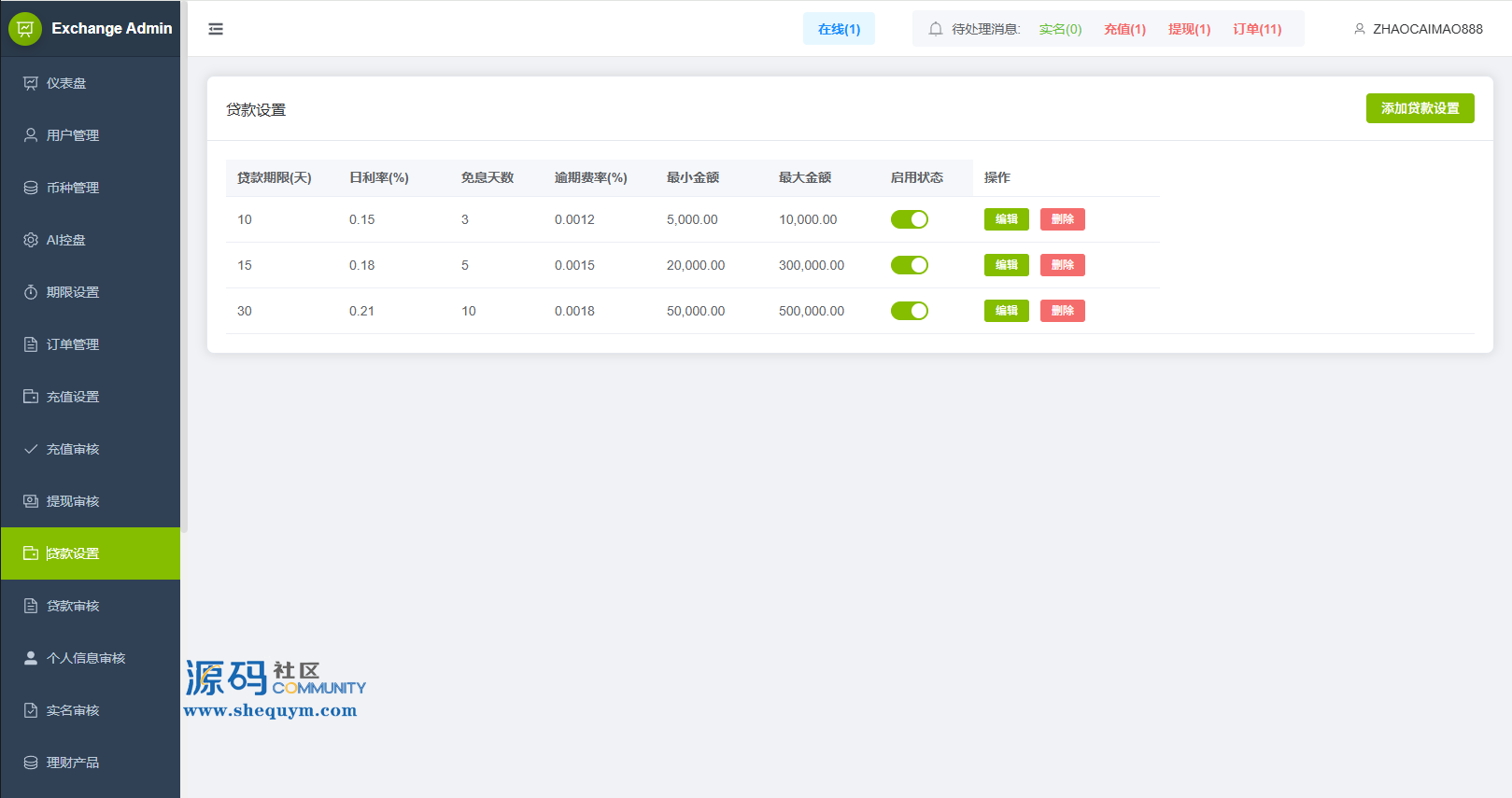Click the notification bell icon
Image resolution: width=1512 pixels, height=798 pixels.
[x=935, y=29]
